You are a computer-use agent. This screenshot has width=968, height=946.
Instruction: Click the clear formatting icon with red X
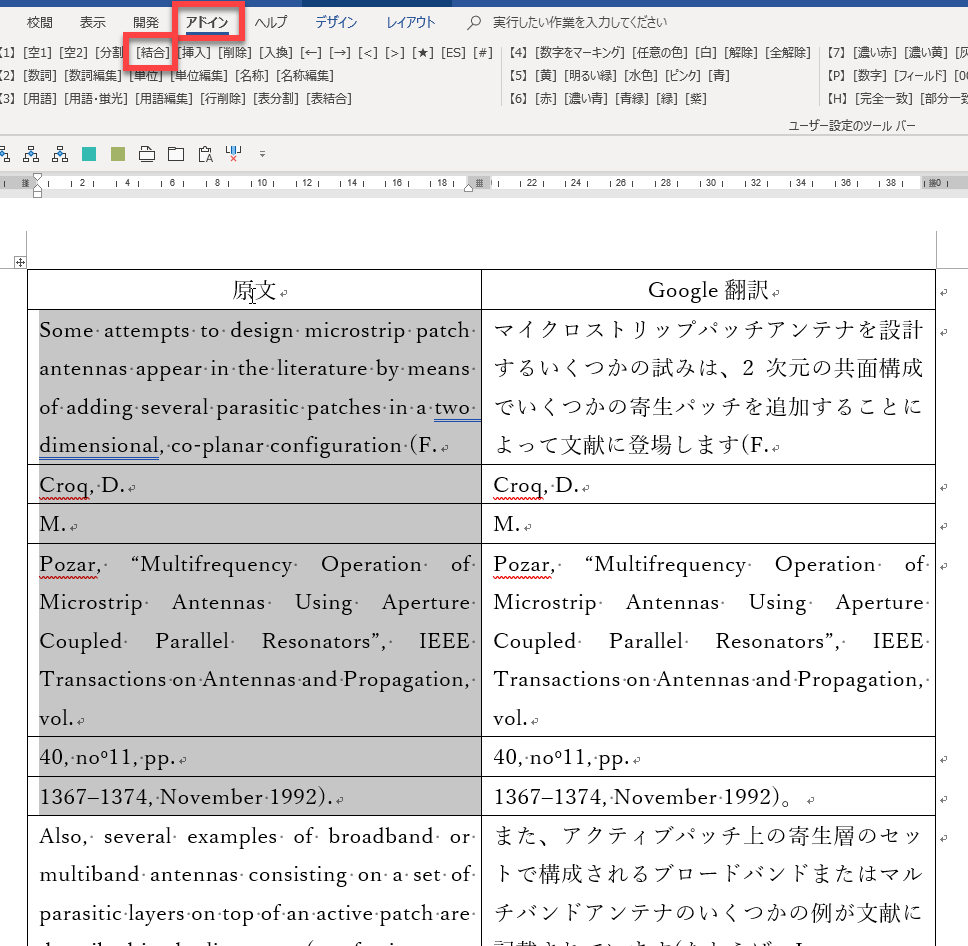(234, 154)
